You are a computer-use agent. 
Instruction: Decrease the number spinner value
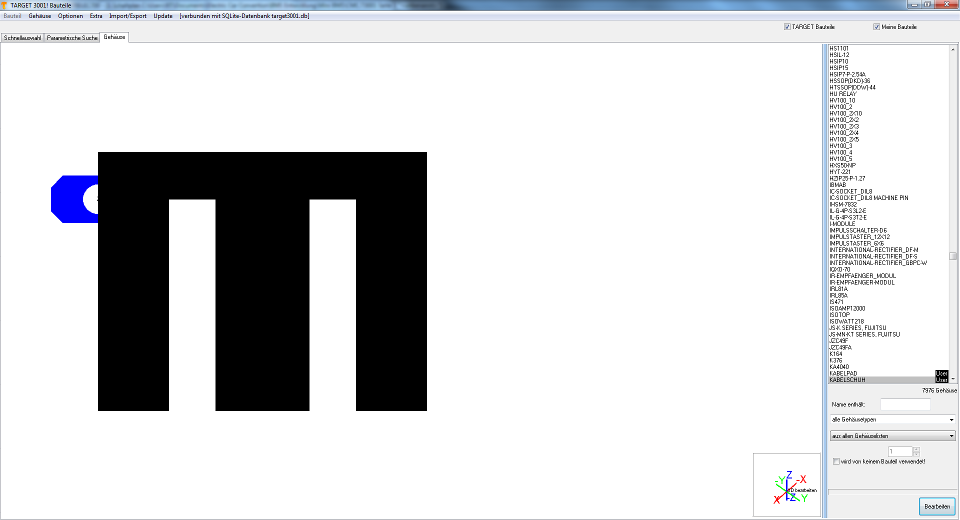(x=916, y=454)
